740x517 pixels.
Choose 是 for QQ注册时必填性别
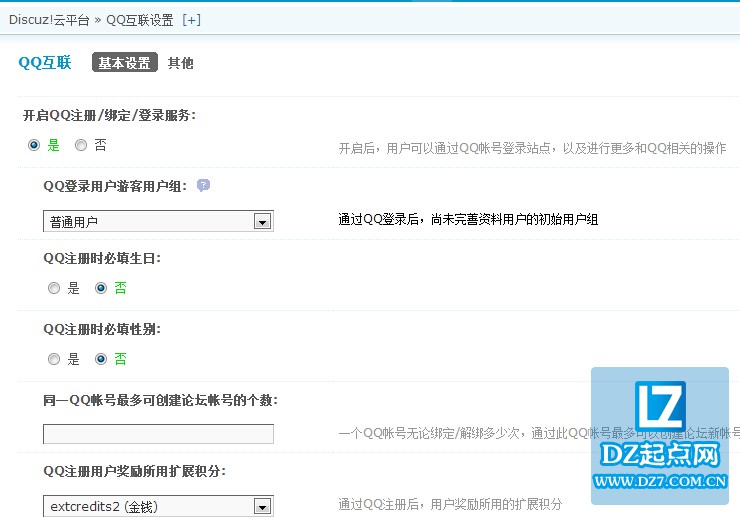(54, 359)
